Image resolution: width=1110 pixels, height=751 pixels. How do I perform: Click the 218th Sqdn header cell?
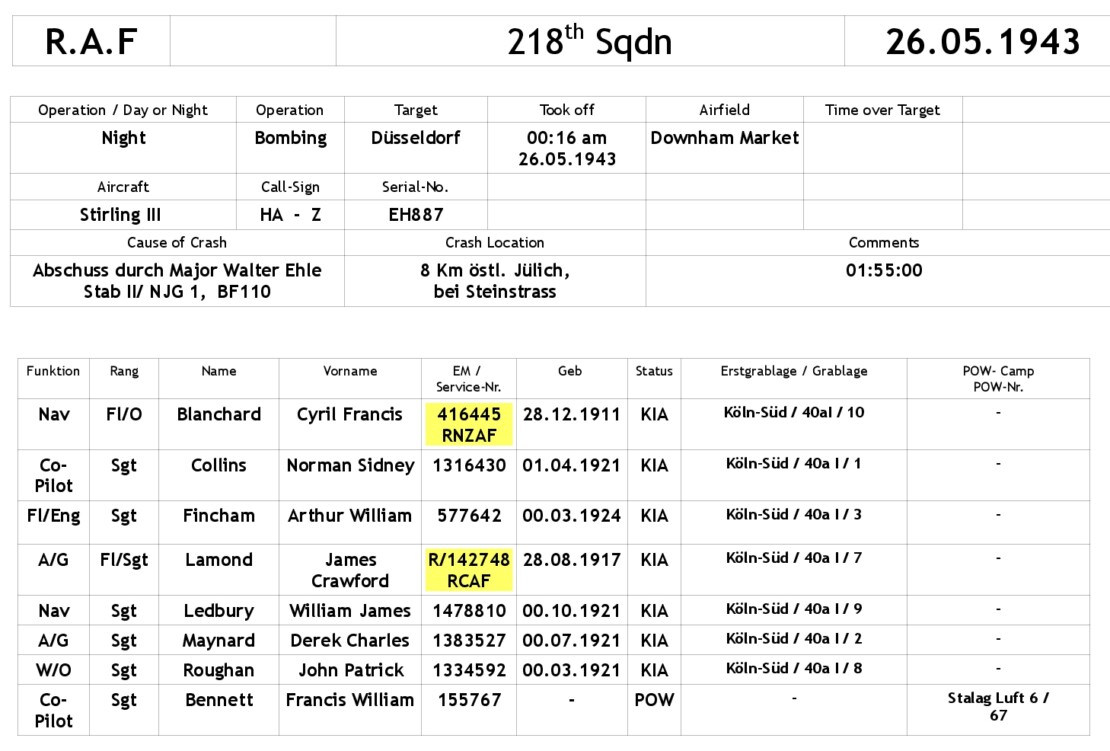click(x=589, y=42)
